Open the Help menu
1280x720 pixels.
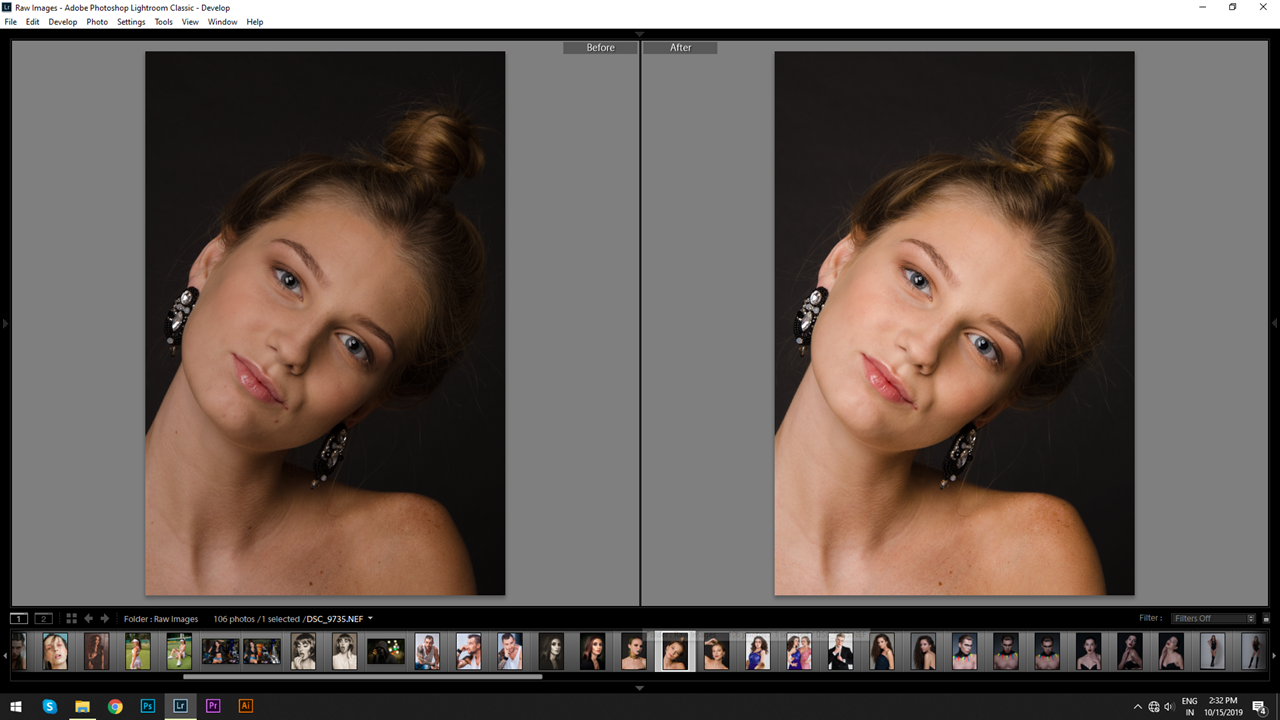255,22
